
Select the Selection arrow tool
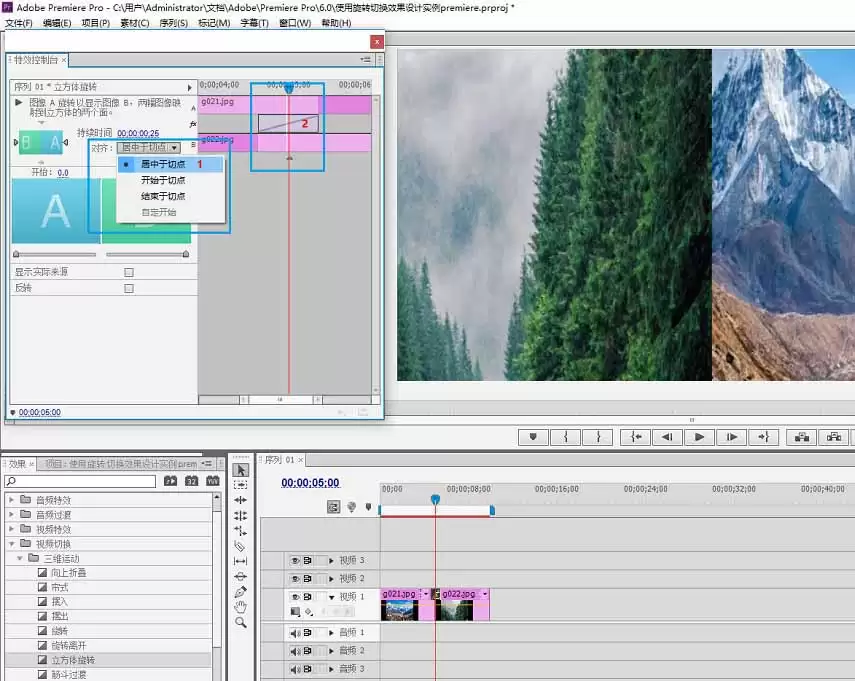click(x=240, y=470)
